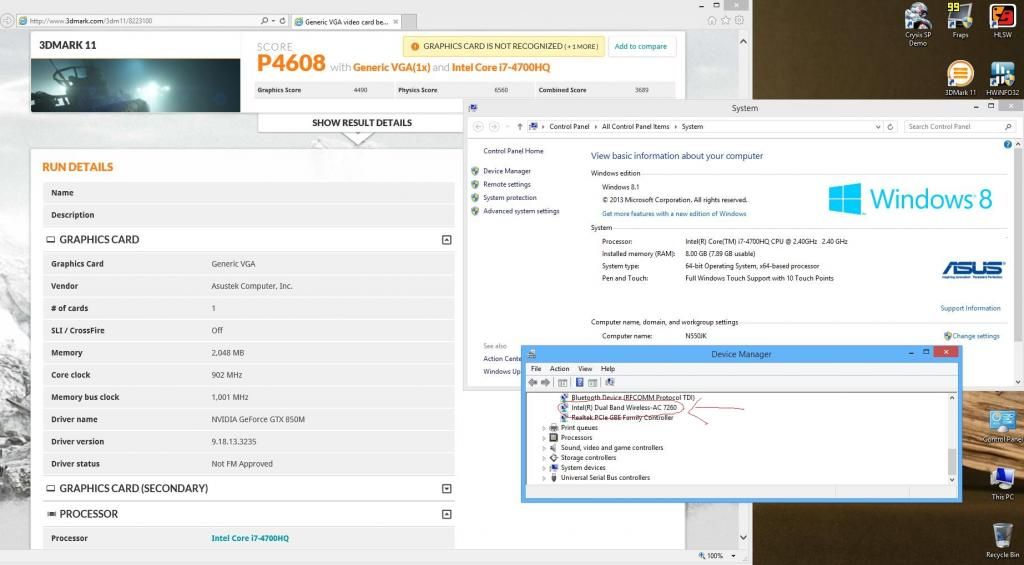This screenshot has height=565, width=1024.
Task: Open the 3DMark 11 desktop shortcut
Action: pyautogui.click(x=960, y=77)
